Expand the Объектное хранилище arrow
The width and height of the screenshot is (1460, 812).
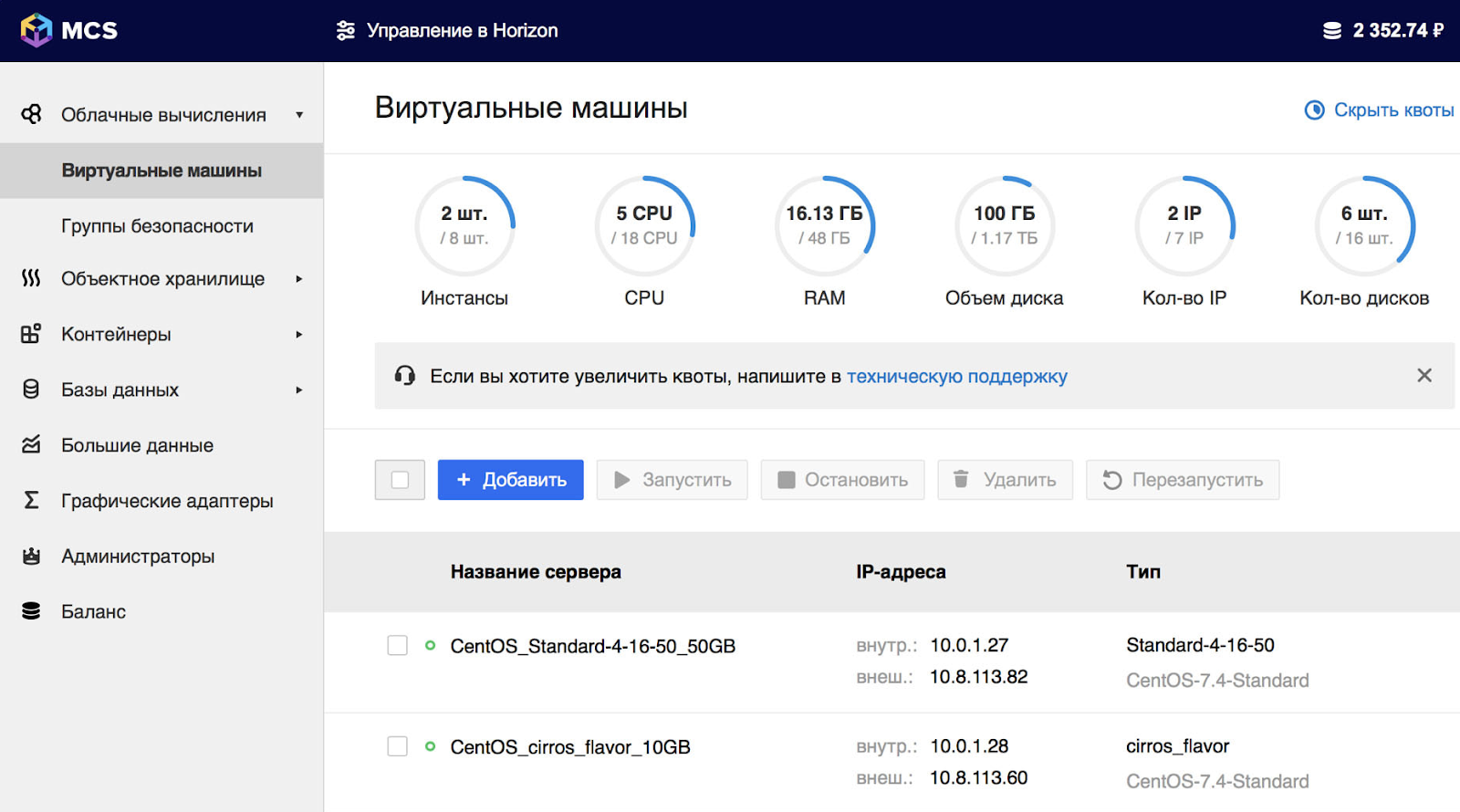[x=299, y=279]
